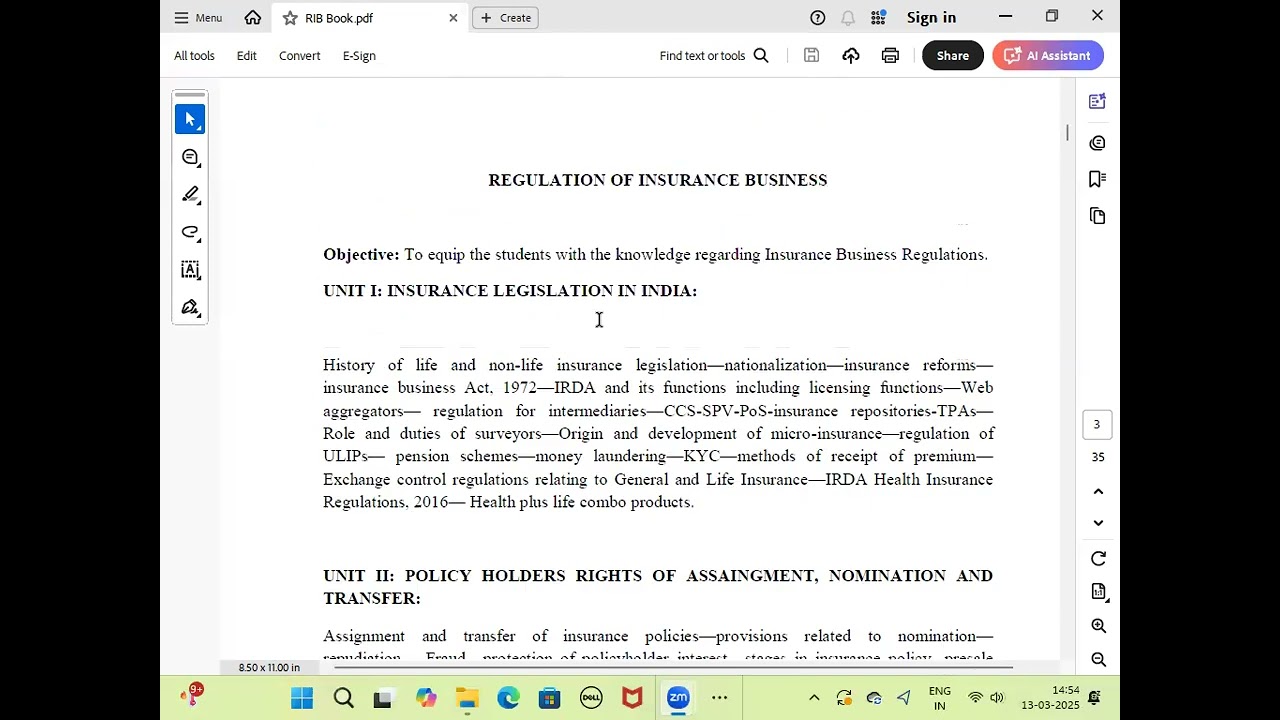
Task: Activate the add text box tool
Action: tap(190, 270)
